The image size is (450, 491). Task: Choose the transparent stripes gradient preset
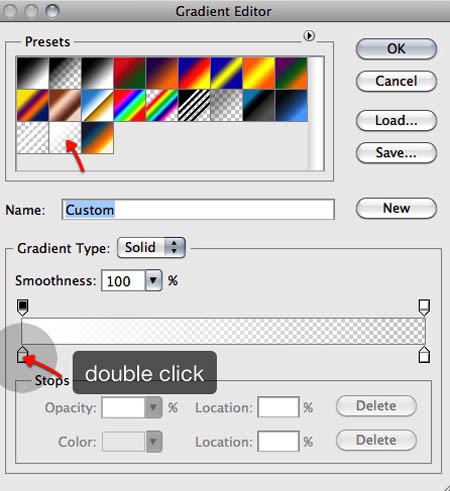click(194, 105)
